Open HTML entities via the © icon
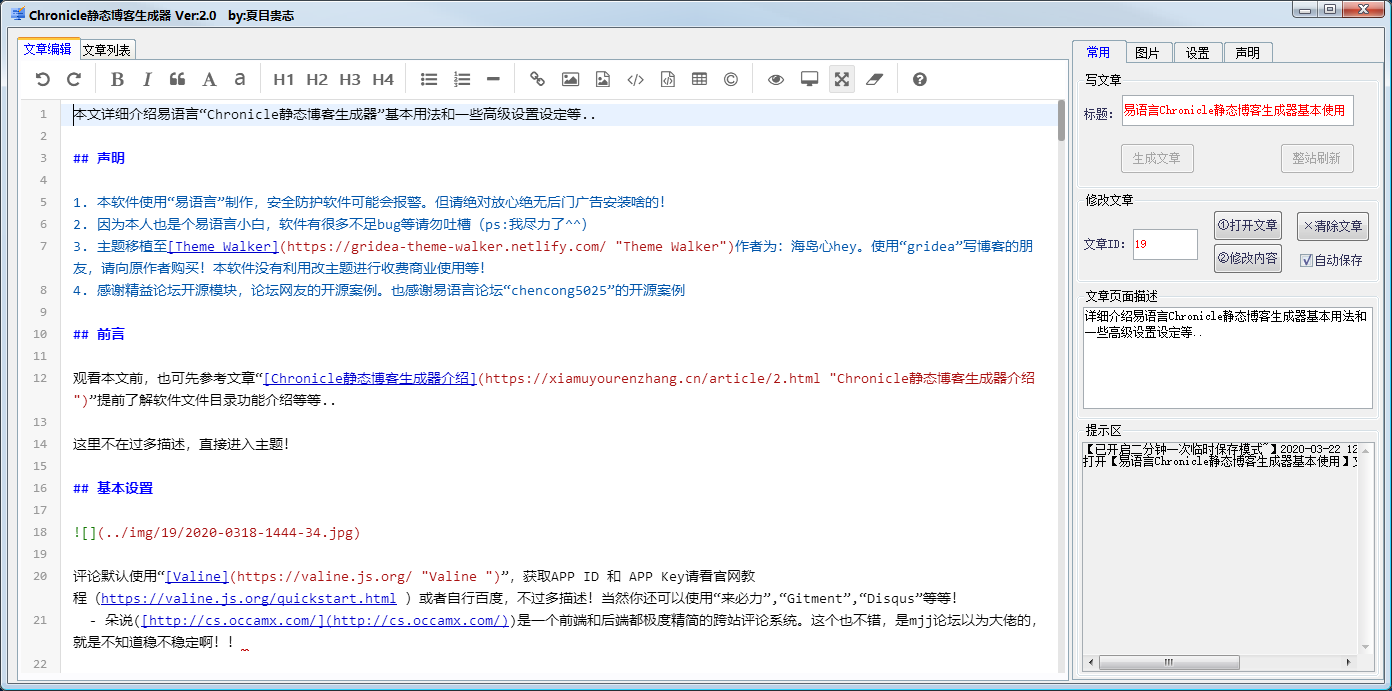 pyautogui.click(x=731, y=80)
